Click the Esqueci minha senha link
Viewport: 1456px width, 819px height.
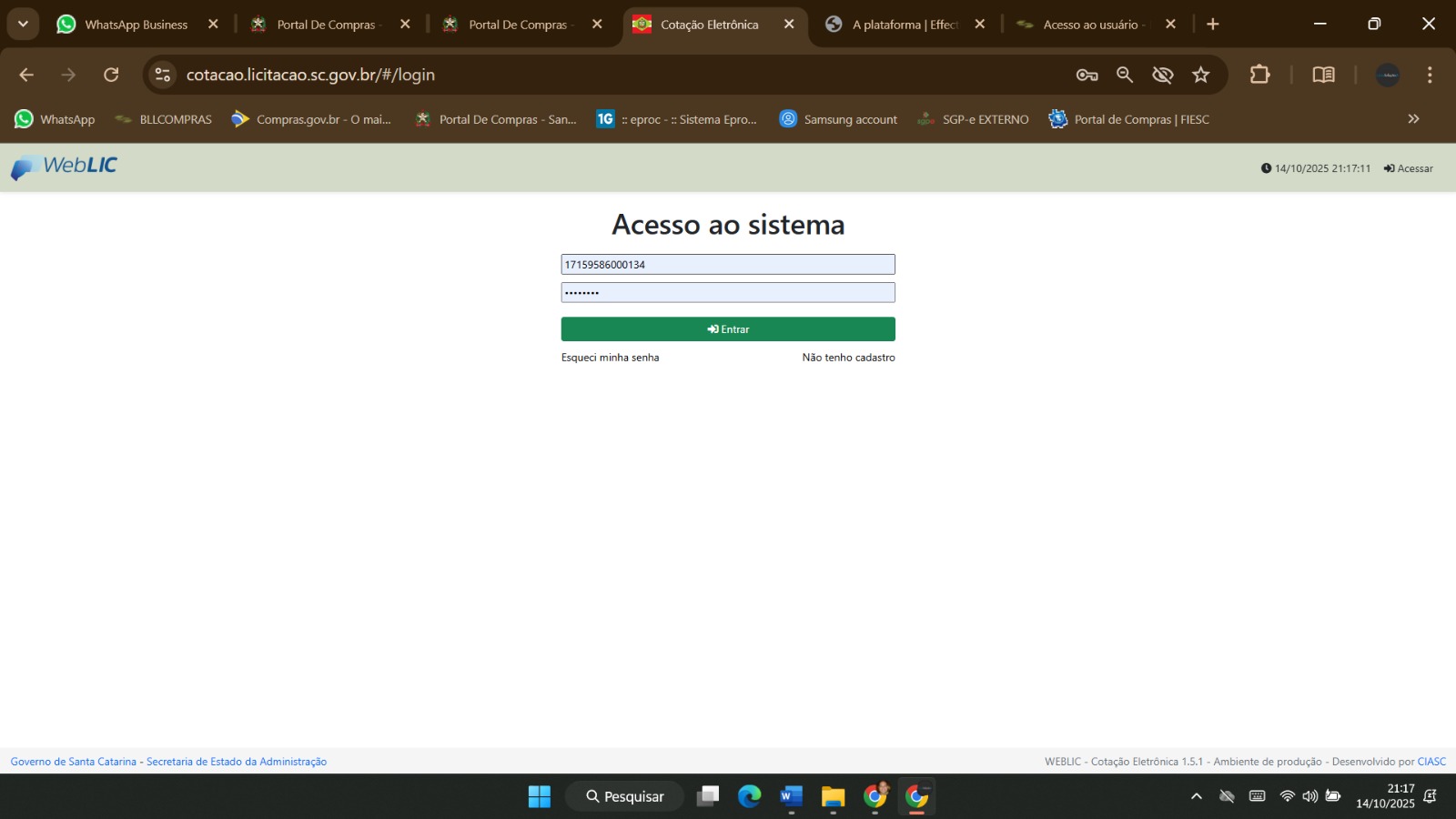tap(610, 358)
